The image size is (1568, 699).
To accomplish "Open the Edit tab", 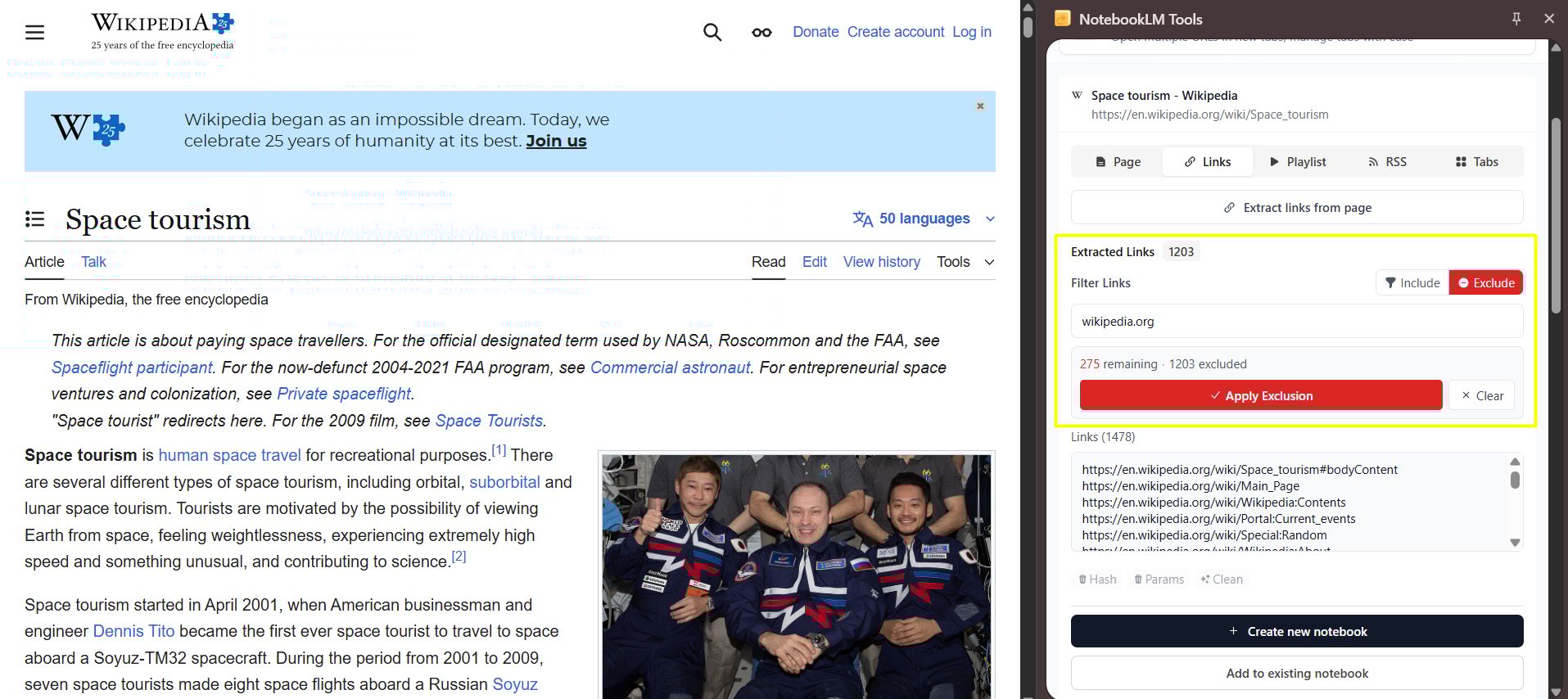I will 815,262.
